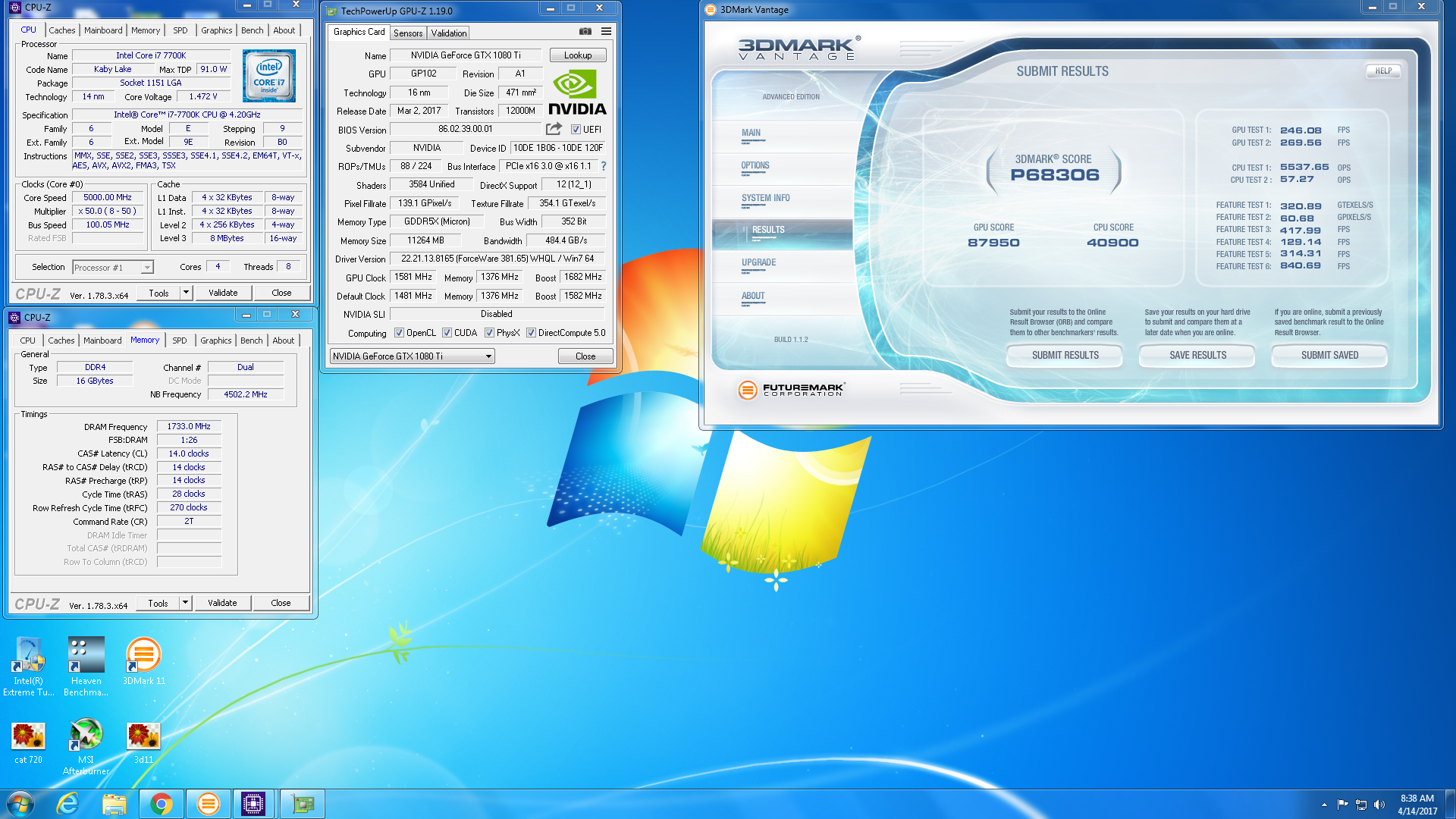The height and width of the screenshot is (819, 1456).
Task: Expand Tools dropdown arrow in bottom CPU-Z window
Action: pyautogui.click(x=185, y=603)
